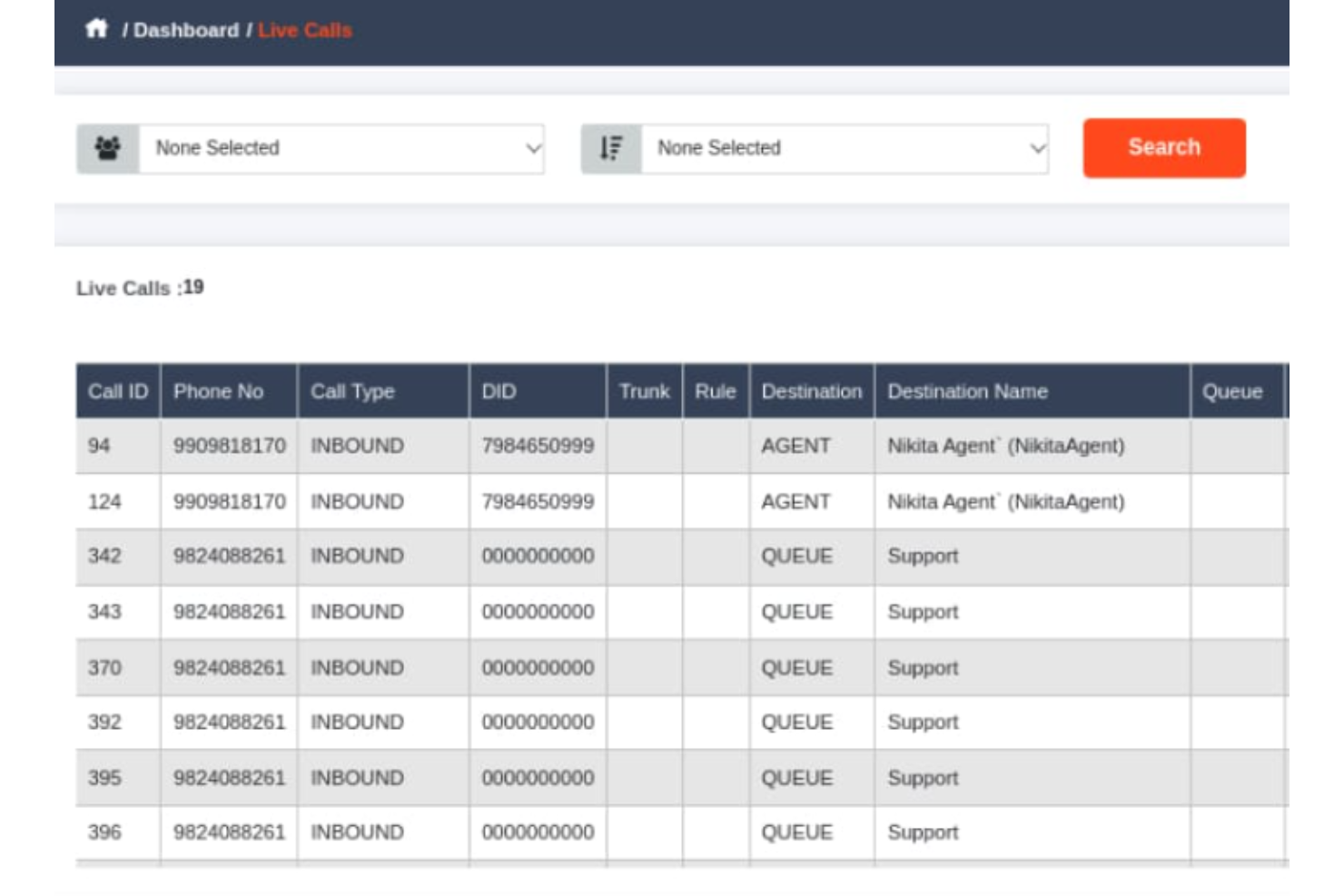
Task: Click the Queue column header
Action: (x=1237, y=391)
